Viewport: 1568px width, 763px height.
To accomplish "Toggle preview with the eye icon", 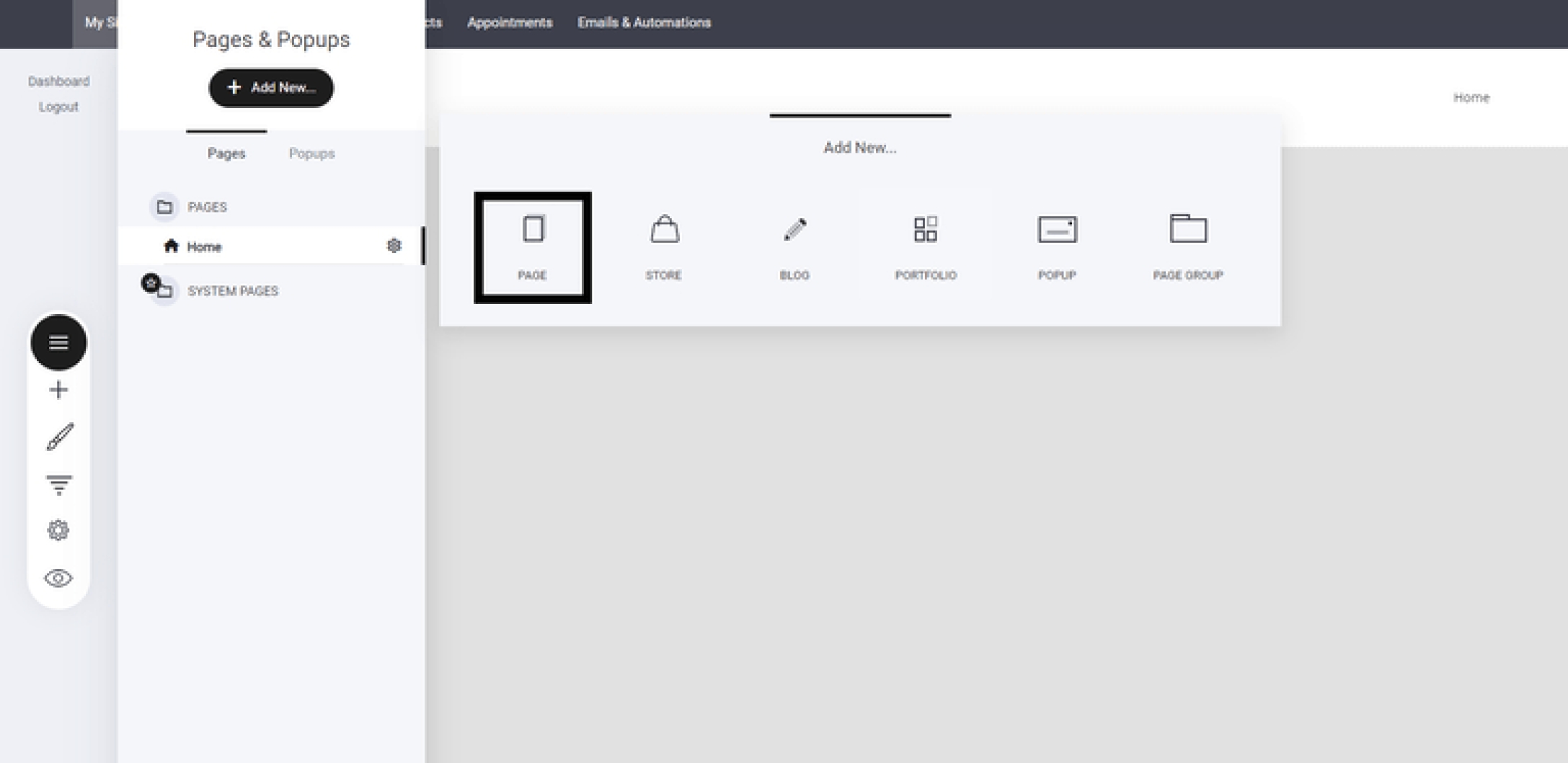I will [58, 578].
